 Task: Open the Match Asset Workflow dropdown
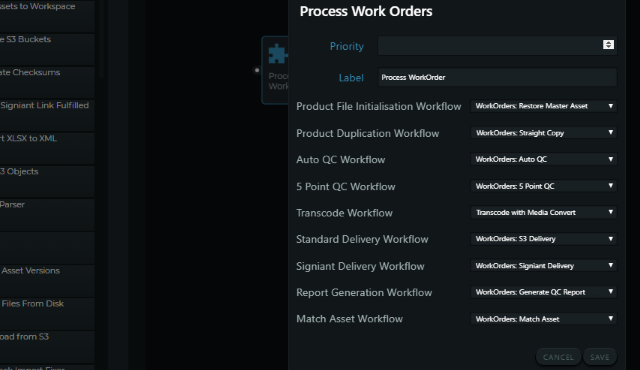[x=544, y=319]
